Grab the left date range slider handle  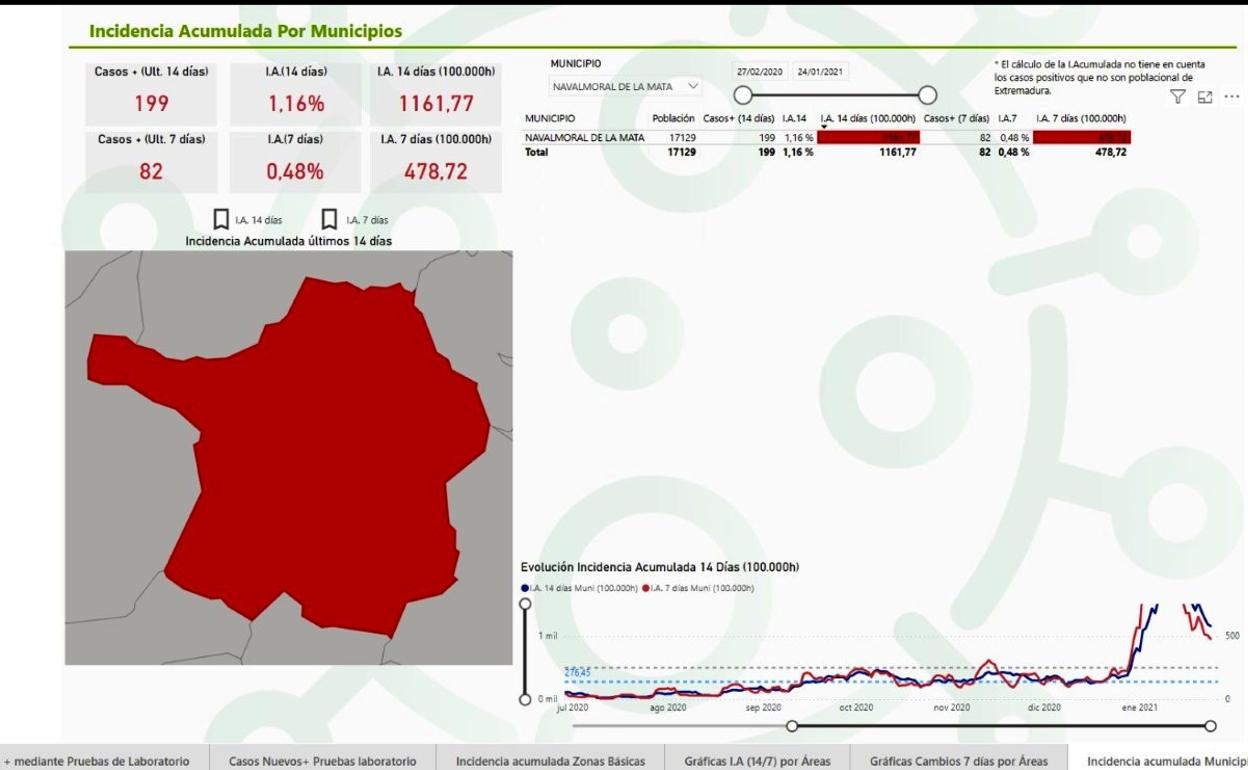[x=743, y=95]
